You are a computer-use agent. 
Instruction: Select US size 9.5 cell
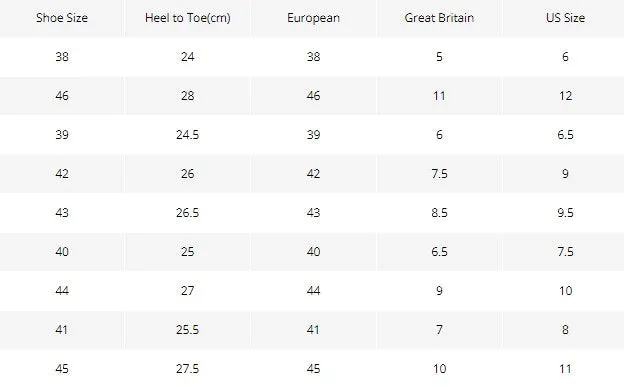(x=565, y=213)
